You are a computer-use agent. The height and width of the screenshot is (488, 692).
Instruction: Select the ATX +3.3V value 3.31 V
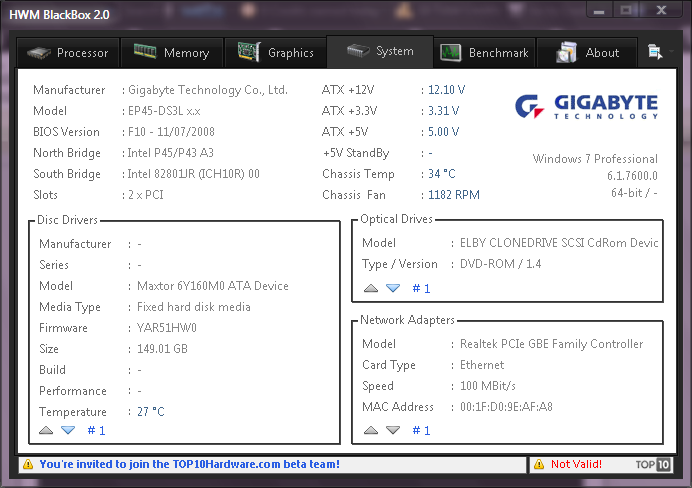point(444,111)
